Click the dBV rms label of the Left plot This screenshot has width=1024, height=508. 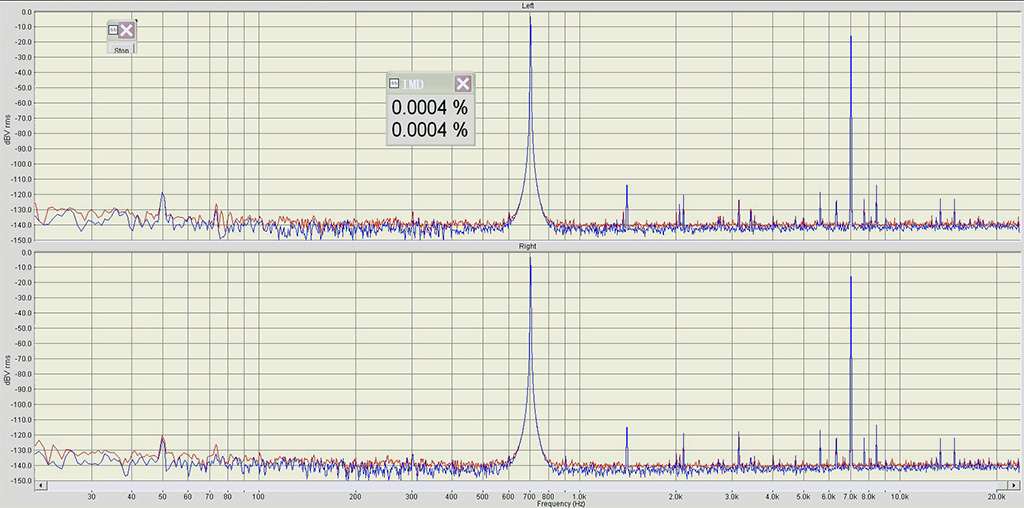tap(8, 127)
